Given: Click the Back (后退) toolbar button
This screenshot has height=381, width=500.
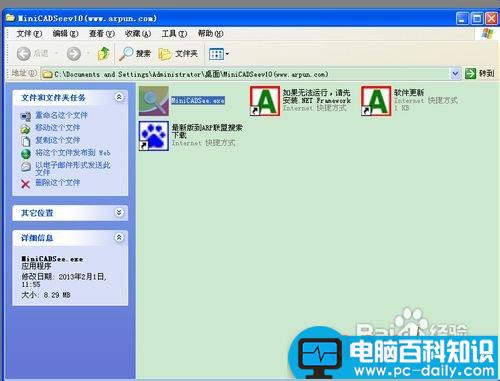Looking at the screenshot, I should (x=32, y=54).
